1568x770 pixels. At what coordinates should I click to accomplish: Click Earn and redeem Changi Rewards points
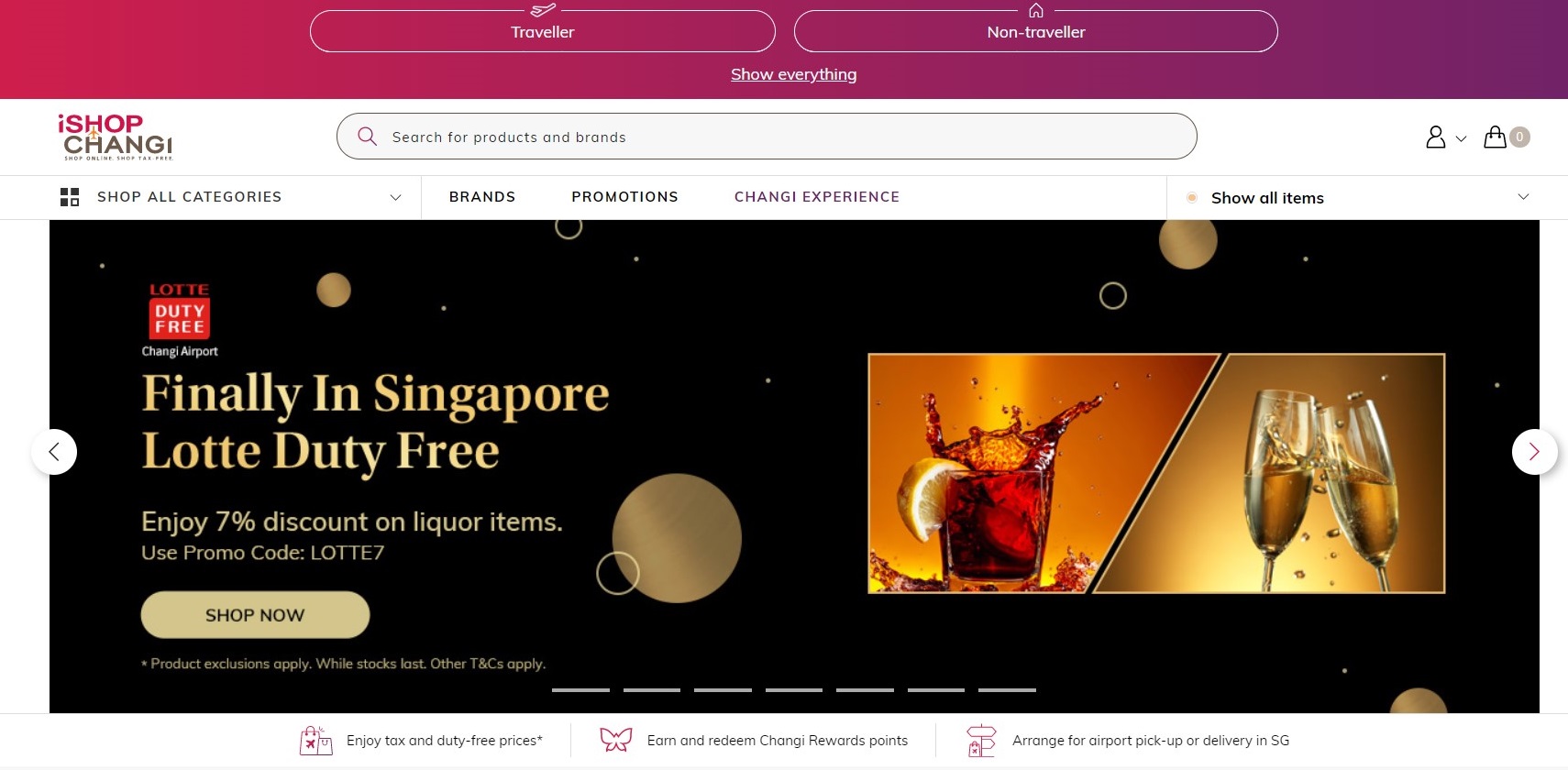[778, 741]
